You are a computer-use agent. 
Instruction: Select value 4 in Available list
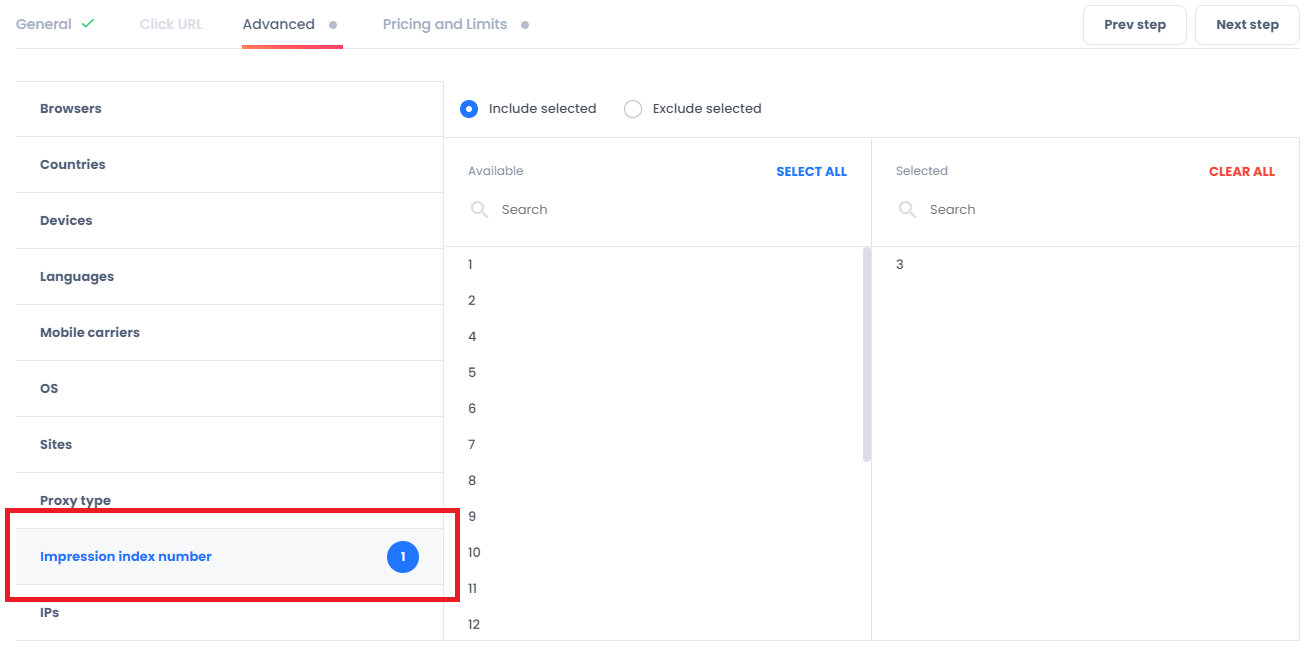[657, 337]
